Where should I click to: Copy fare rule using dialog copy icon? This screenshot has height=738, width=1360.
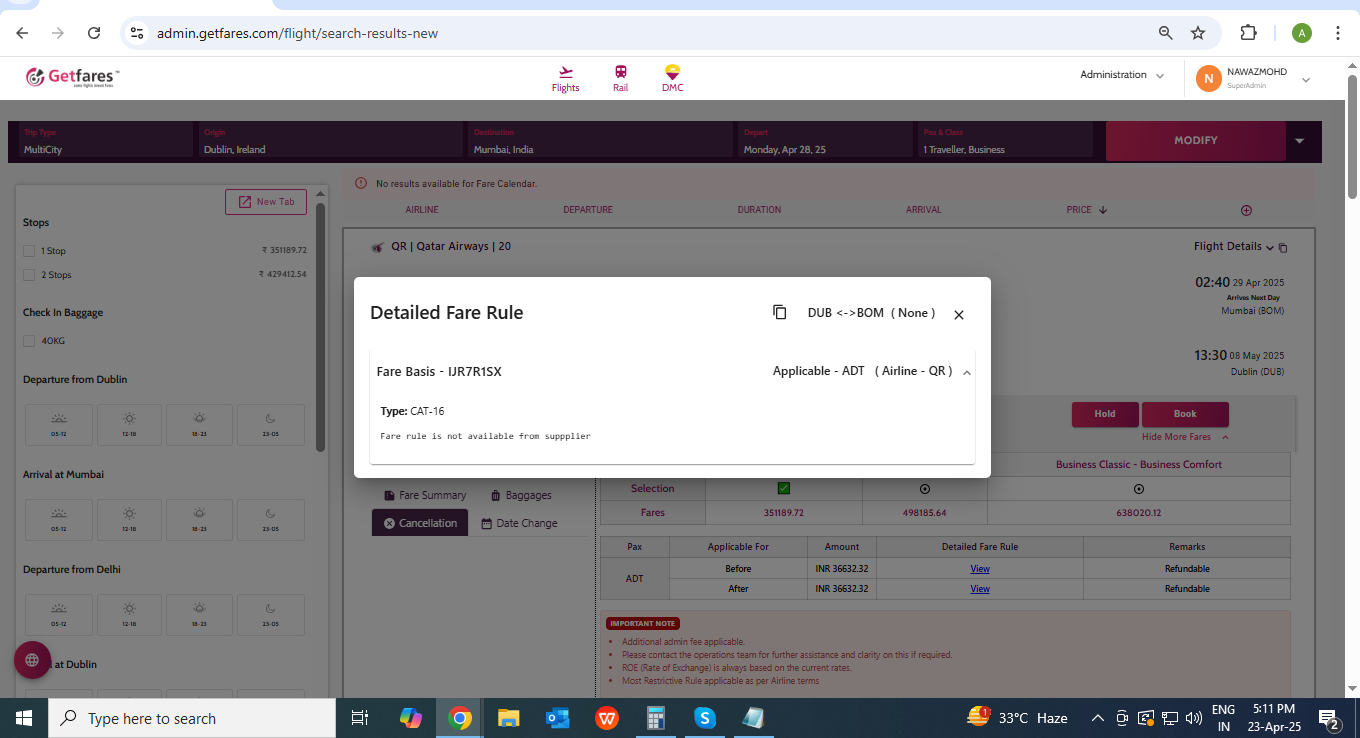coord(780,313)
